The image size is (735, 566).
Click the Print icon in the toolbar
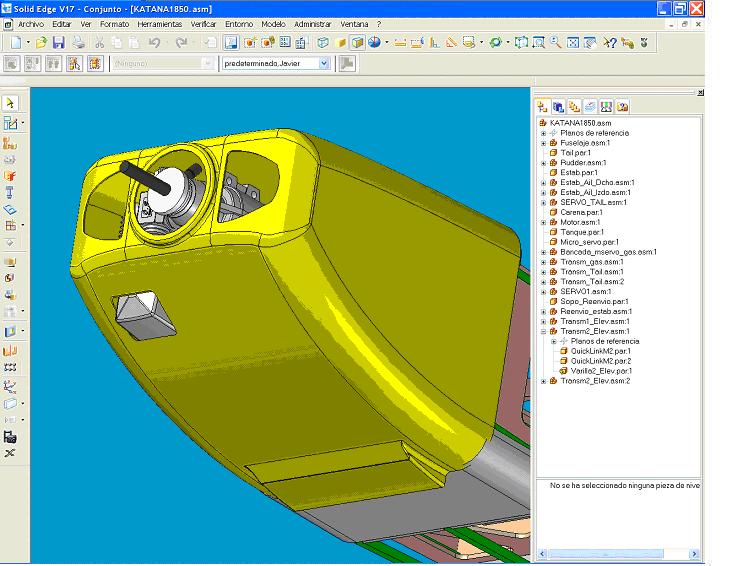[x=78, y=43]
